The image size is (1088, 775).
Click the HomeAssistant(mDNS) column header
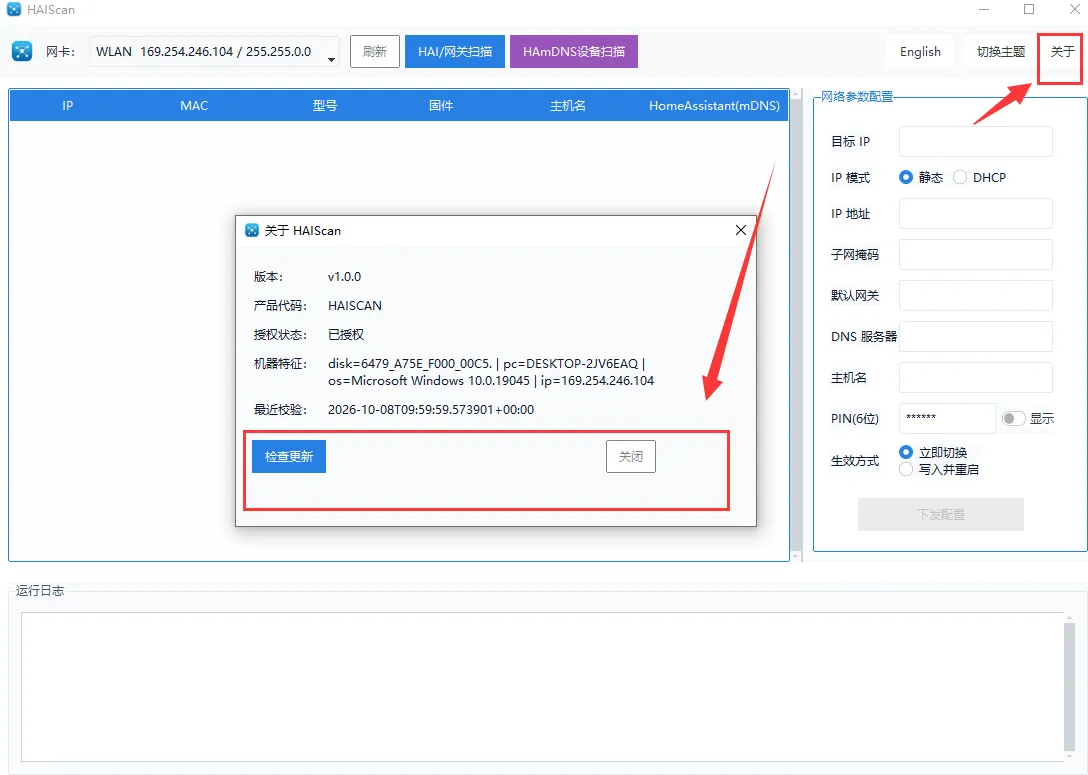[714, 105]
